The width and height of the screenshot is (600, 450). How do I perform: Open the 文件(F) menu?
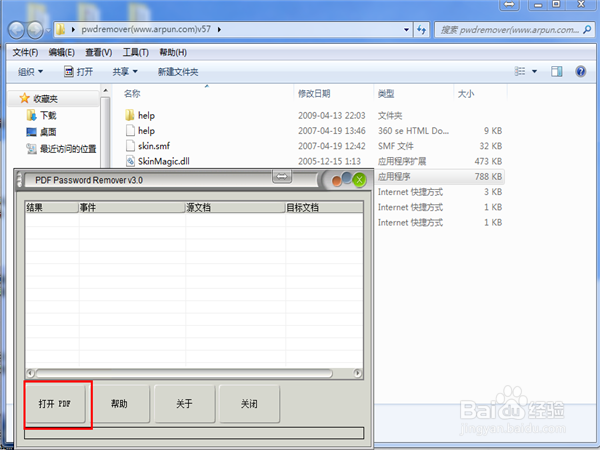[25, 52]
